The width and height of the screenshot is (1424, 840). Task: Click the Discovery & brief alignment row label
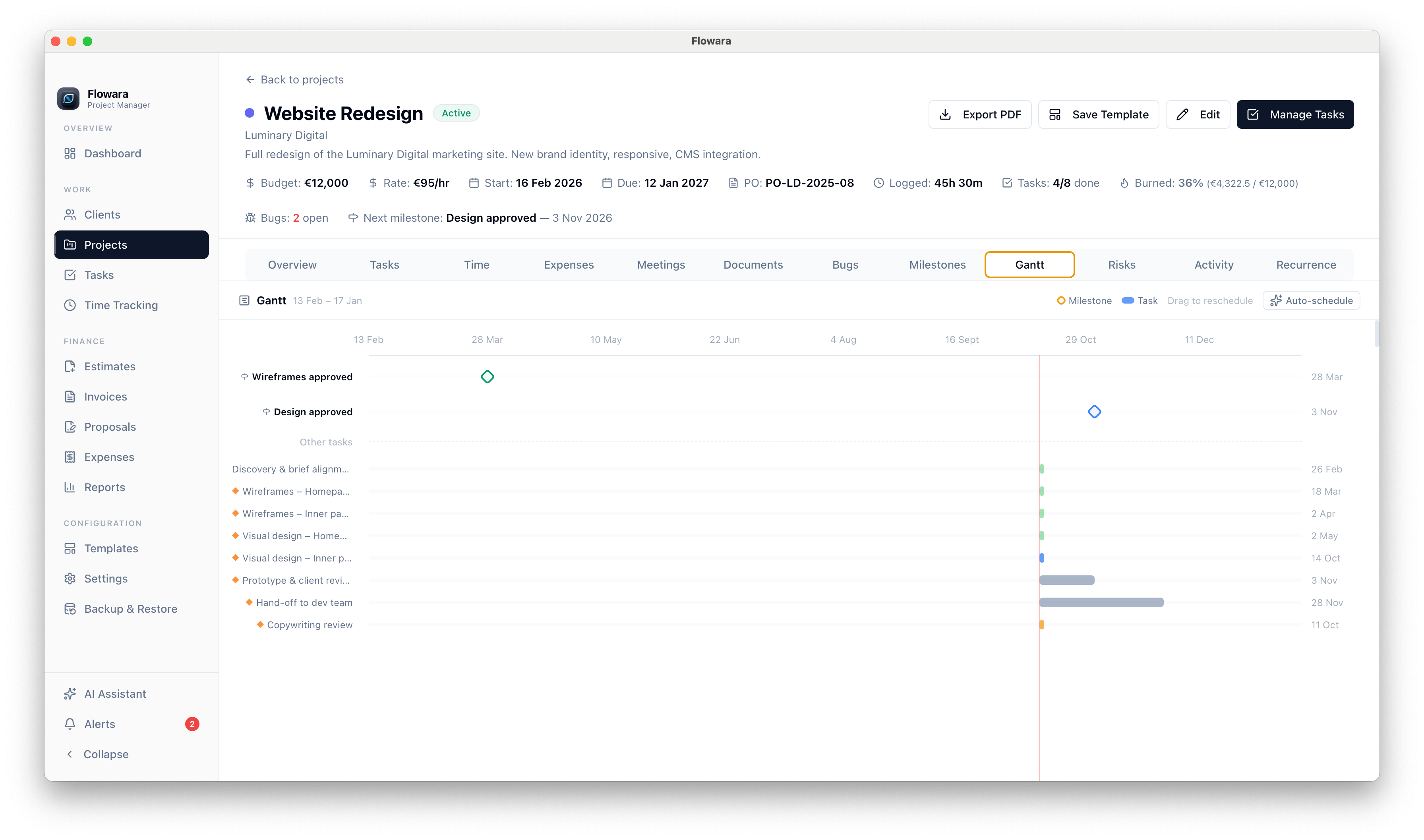tap(290, 469)
